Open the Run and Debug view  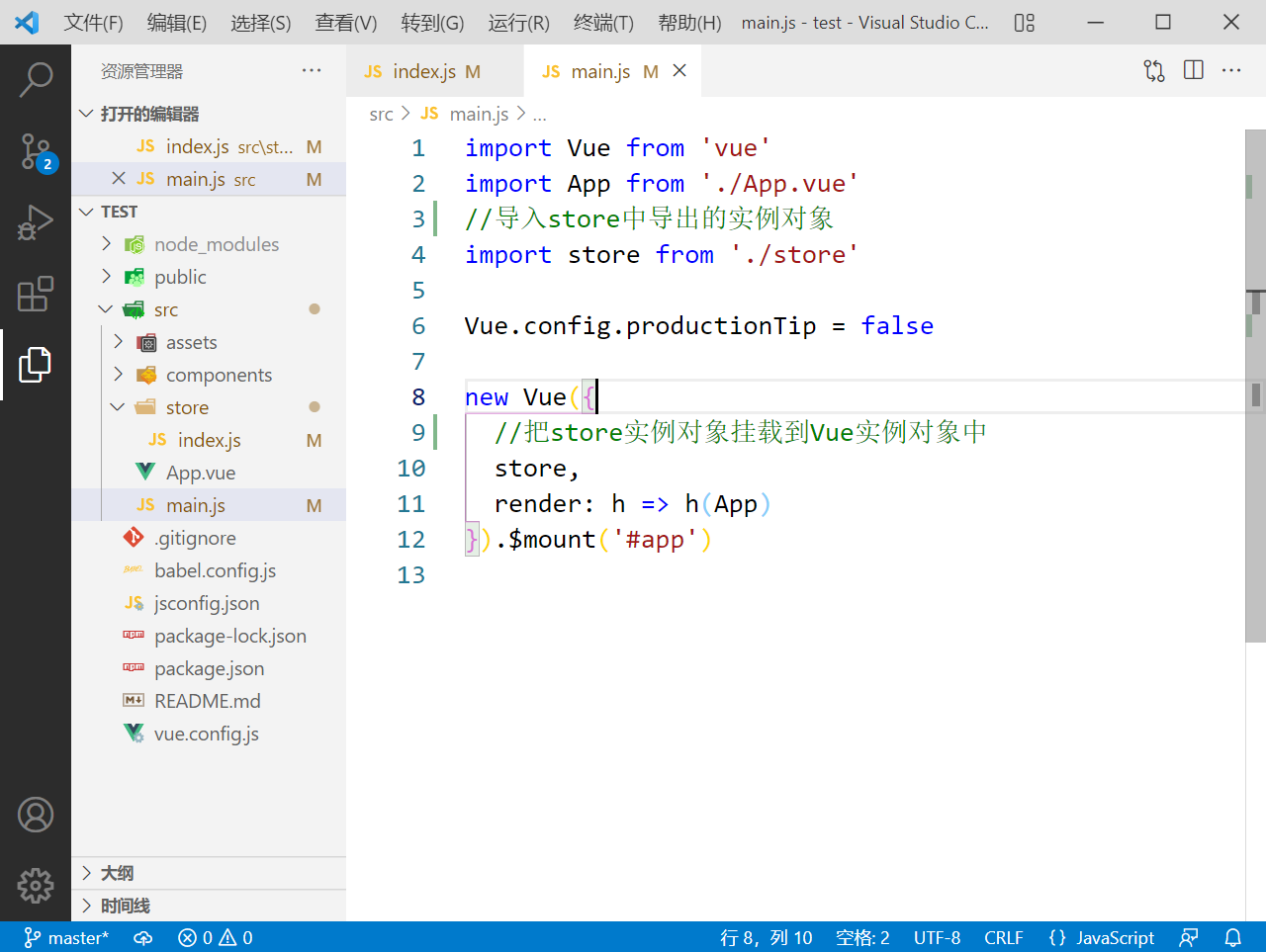tap(36, 223)
